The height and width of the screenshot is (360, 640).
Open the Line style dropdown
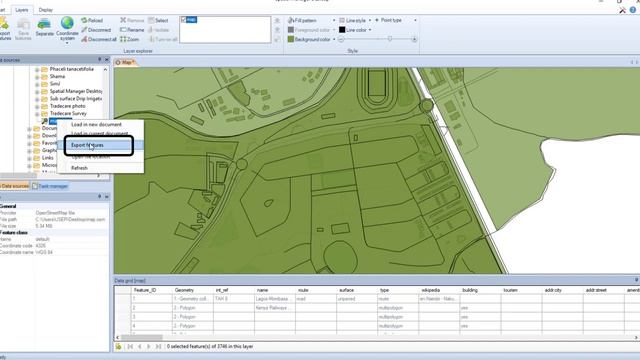pos(370,20)
